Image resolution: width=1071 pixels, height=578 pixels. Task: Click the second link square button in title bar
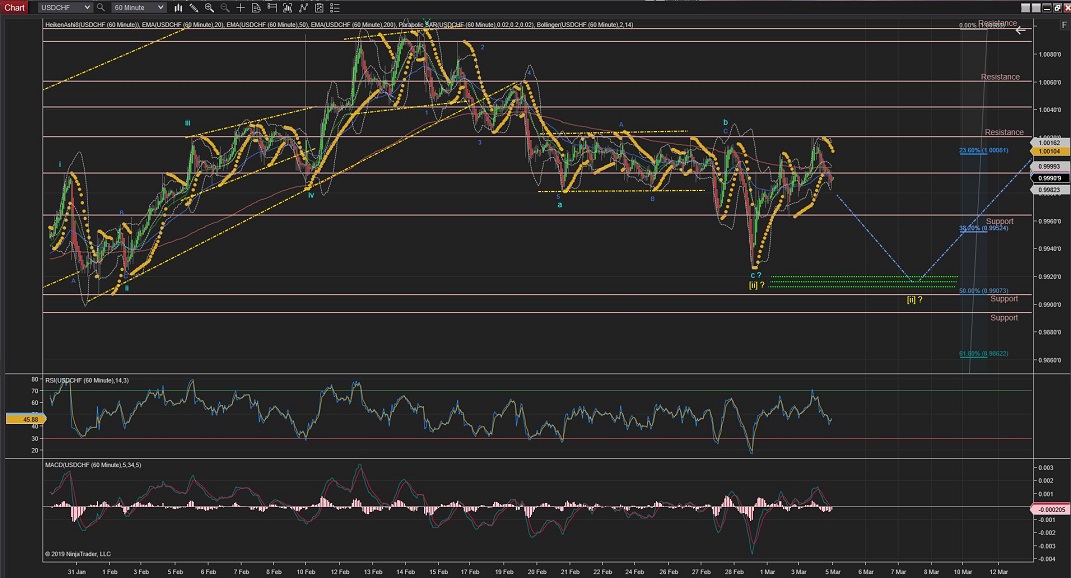(x=1036, y=8)
